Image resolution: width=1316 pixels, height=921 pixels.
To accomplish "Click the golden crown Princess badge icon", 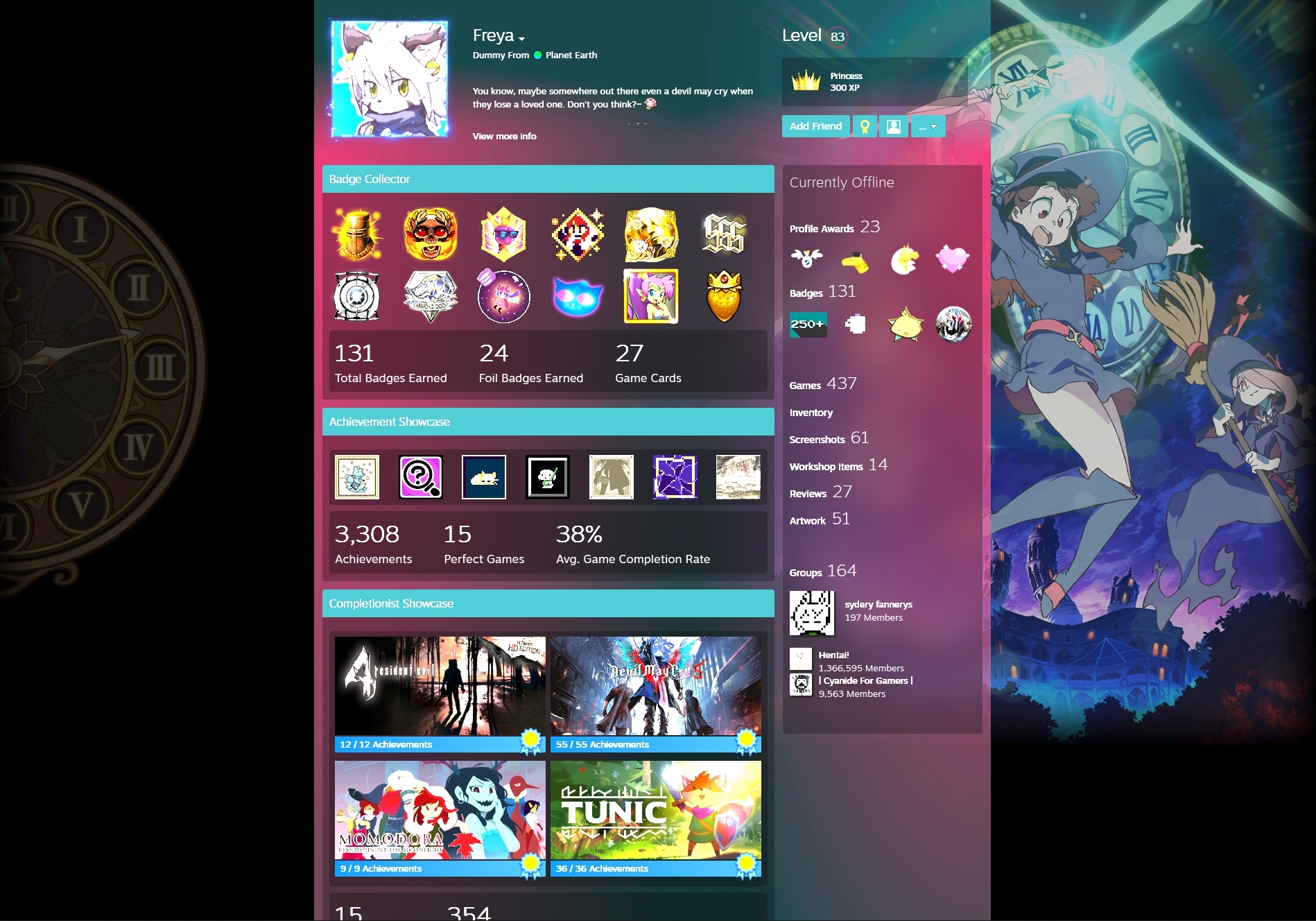I will [806, 82].
